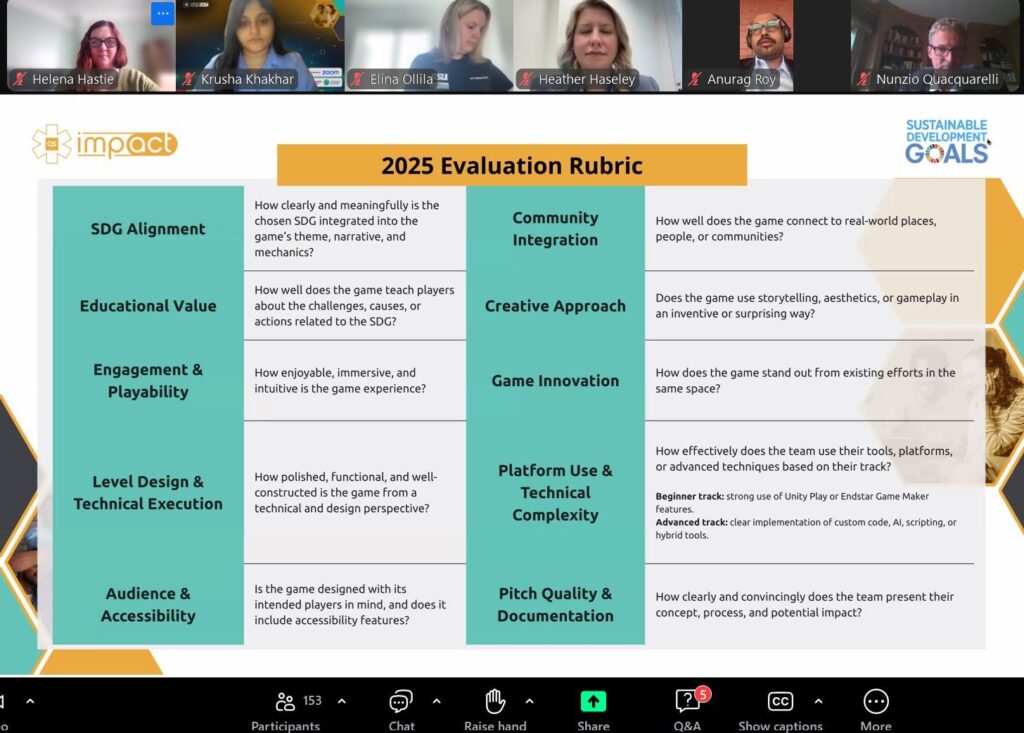Screen dimensions: 1024x733
Task: Click muted mic icon beside Krusha Khakhar
Action: pos(188,79)
